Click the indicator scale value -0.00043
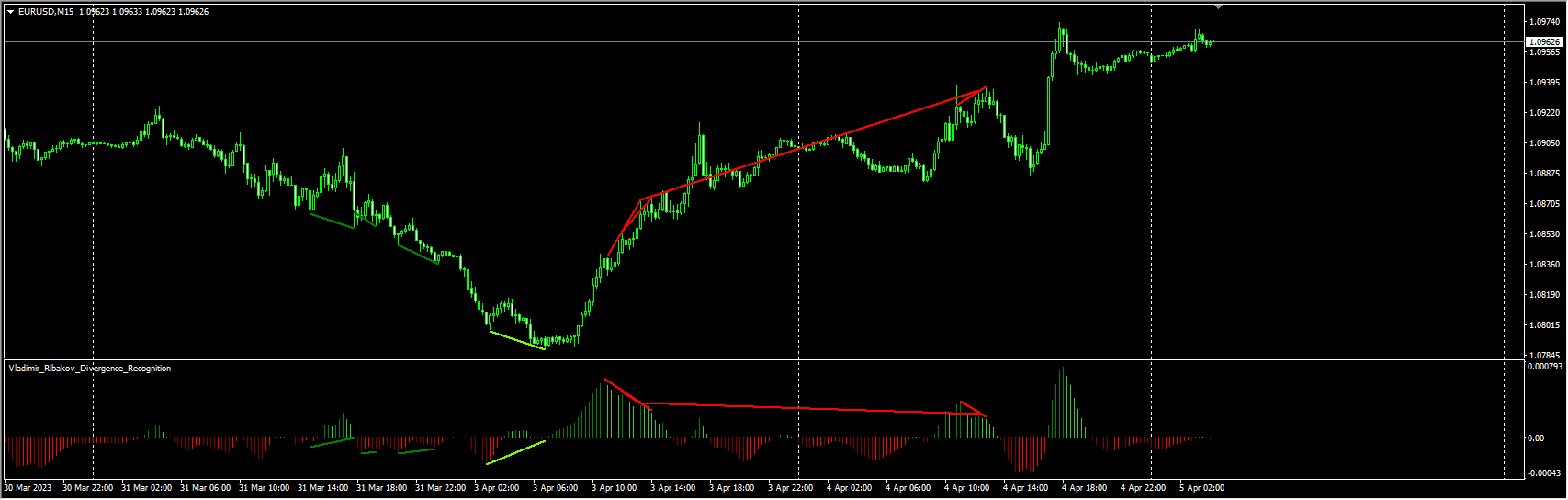The width and height of the screenshot is (1568, 500). point(1544,473)
